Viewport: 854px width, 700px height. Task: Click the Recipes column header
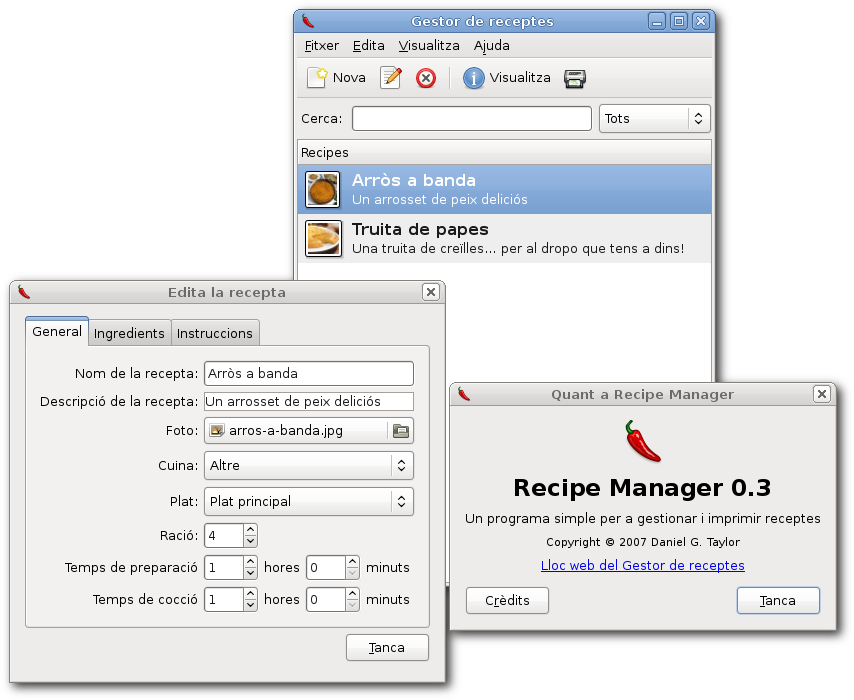504,153
